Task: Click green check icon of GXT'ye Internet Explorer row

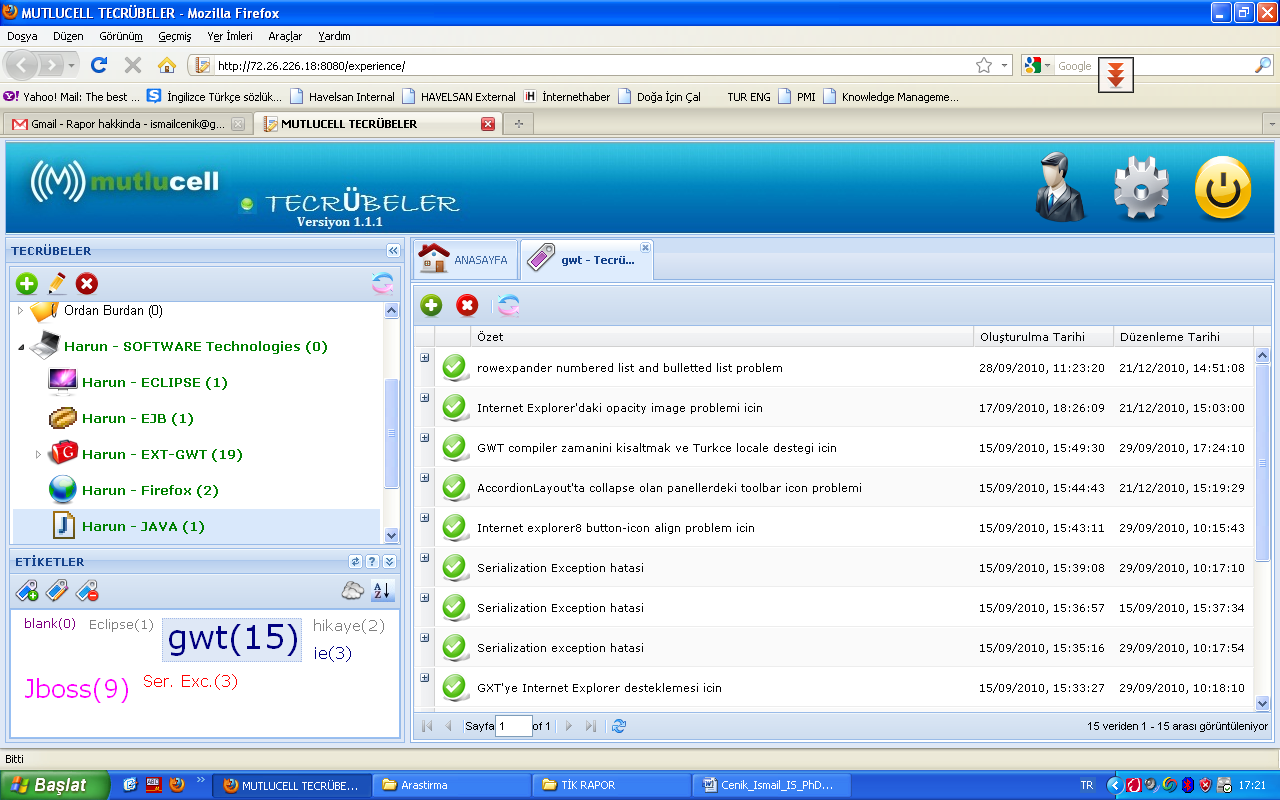Action: 455,687
